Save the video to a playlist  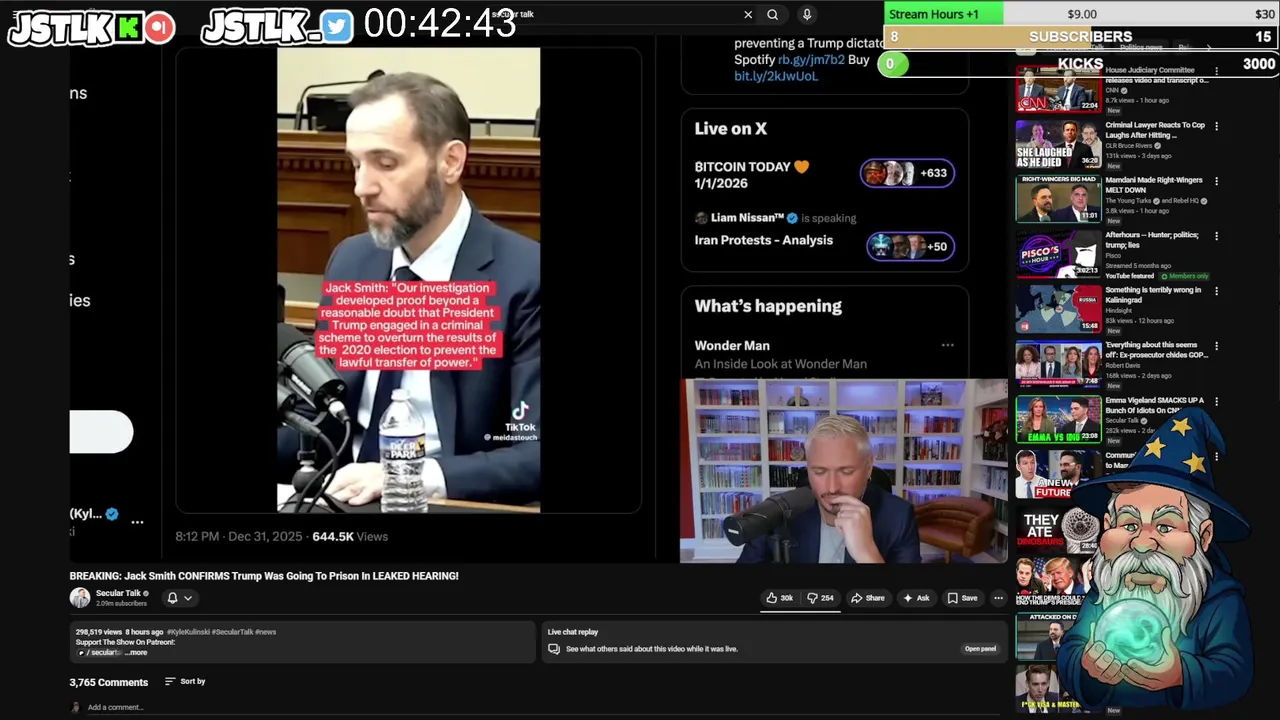point(963,598)
